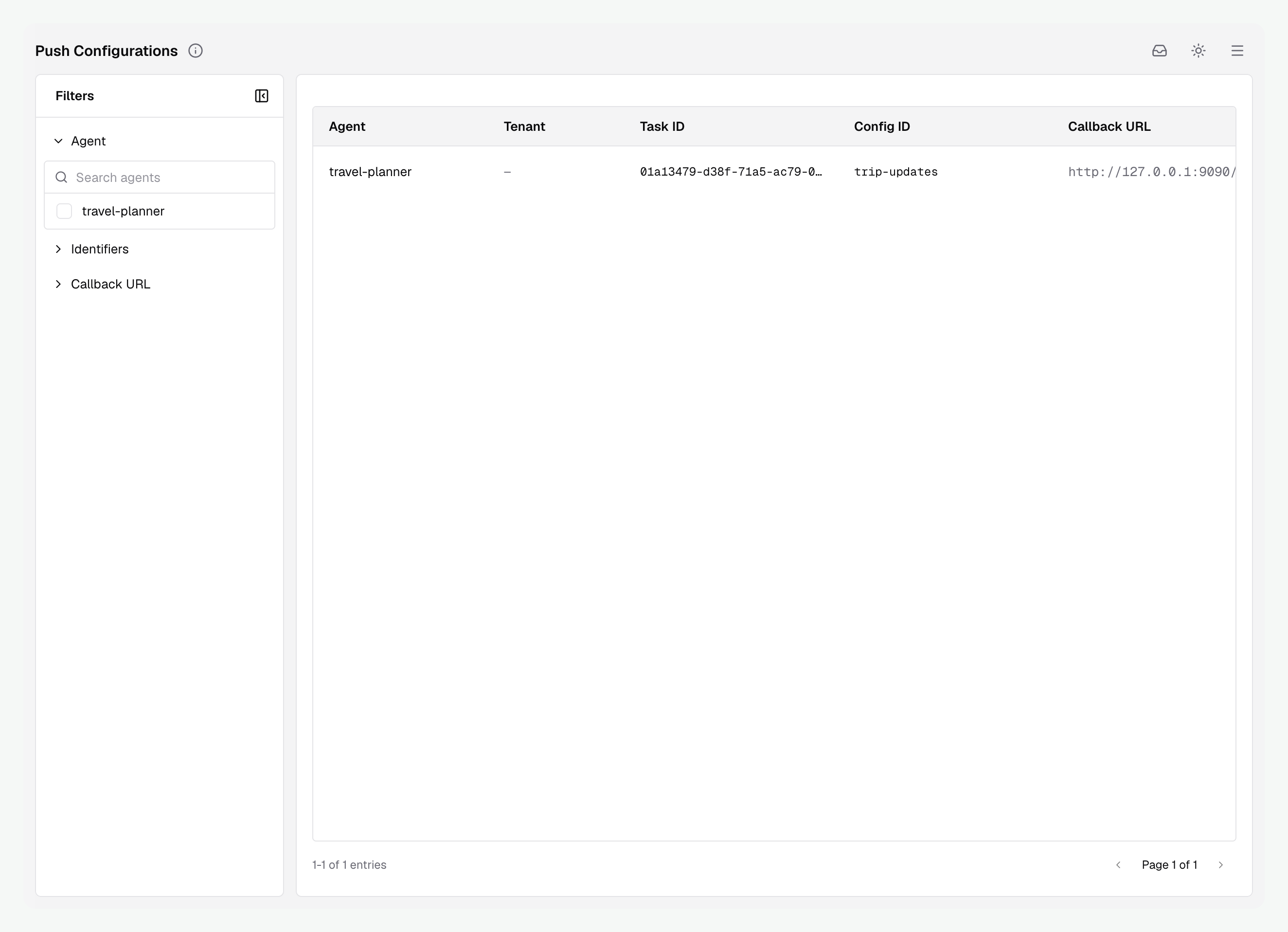This screenshot has width=1288, height=932.
Task: Click the Push Configurations page title
Action: [x=106, y=51]
